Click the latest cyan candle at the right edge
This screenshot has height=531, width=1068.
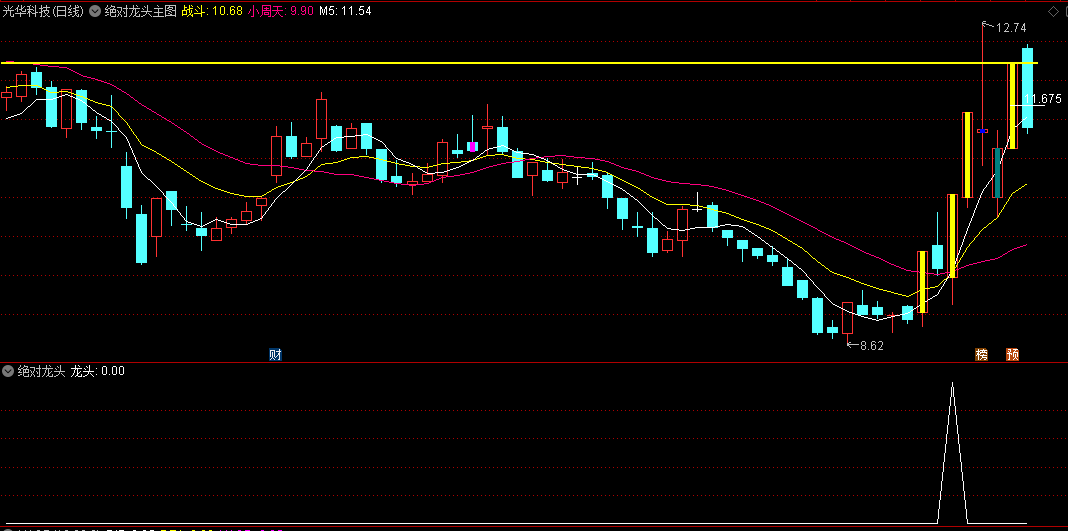(x=1027, y=88)
